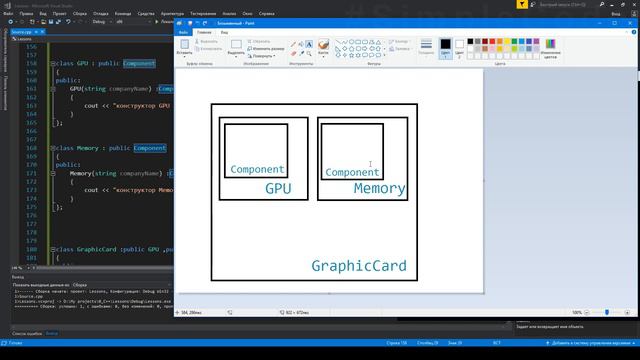Click Save in Paint quick access toolbar
This screenshot has width=640, height=360.
(190, 23)
